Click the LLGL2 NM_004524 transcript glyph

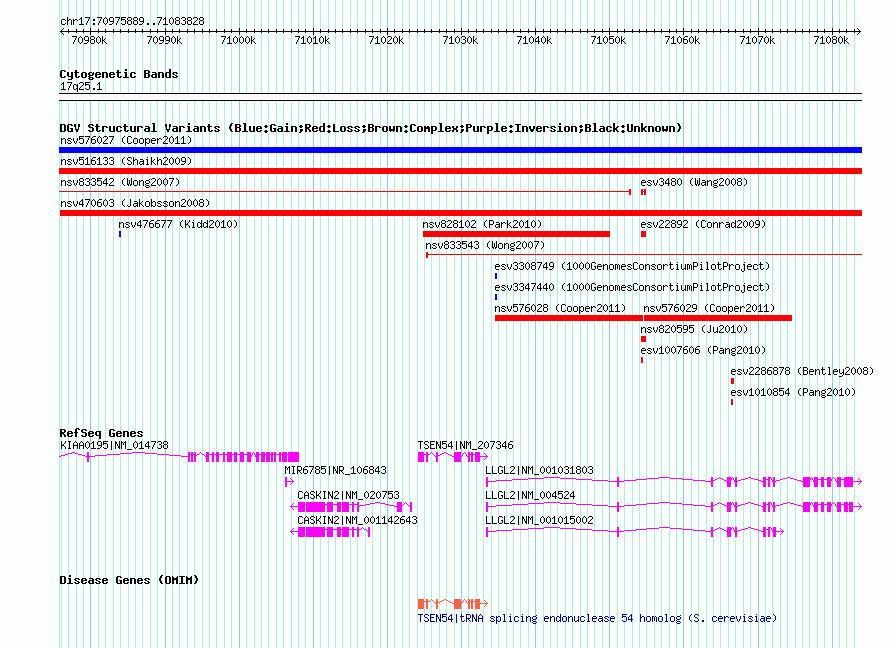coord(674,507)
